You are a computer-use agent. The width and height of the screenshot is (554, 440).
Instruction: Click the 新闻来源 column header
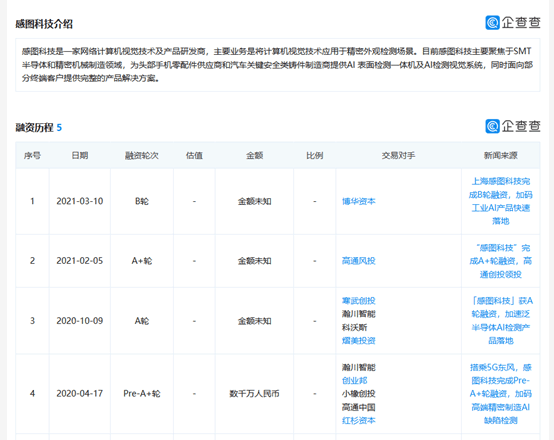(501, 156)
